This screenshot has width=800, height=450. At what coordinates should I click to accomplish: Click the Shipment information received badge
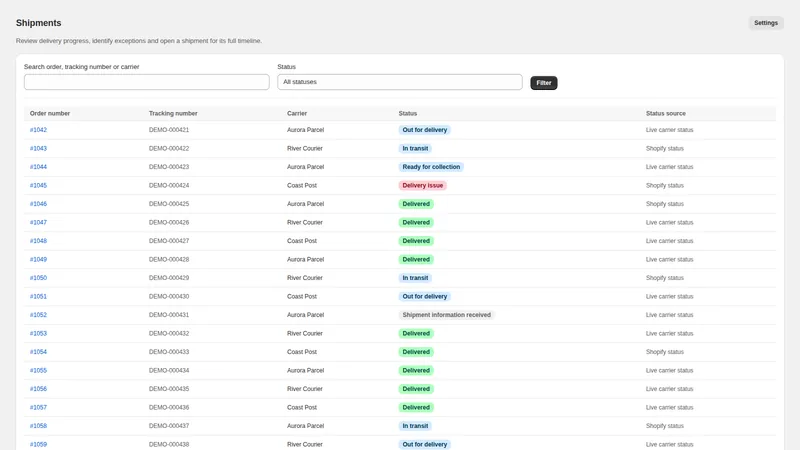click(x=446, y=315)
